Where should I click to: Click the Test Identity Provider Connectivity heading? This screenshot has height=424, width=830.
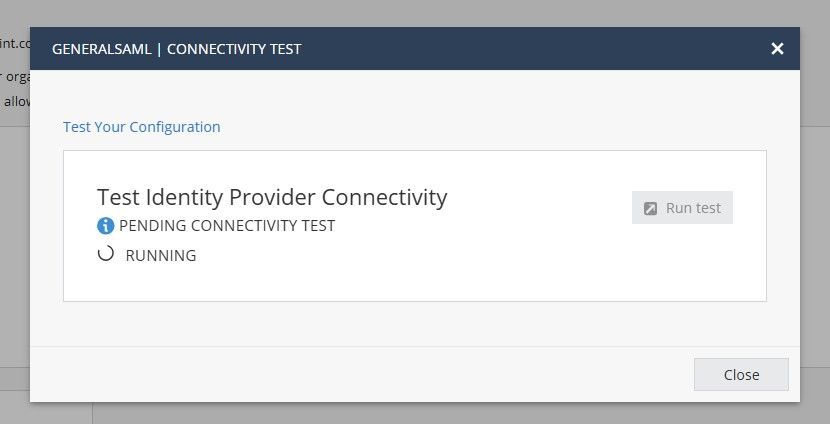pyautogui.click(x=272, y=197)
